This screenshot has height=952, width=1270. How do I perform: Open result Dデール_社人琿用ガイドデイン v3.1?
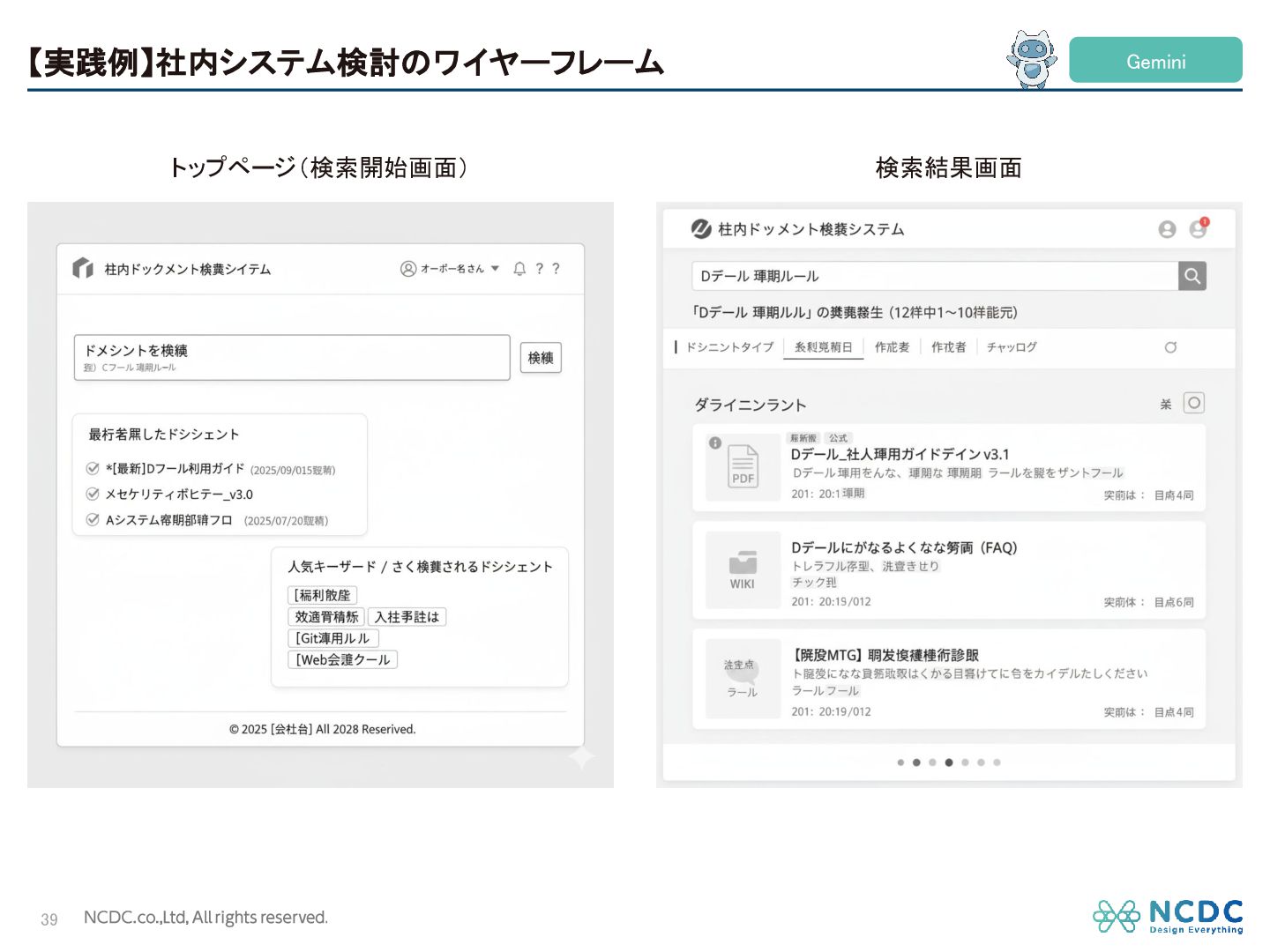point(900,454)
